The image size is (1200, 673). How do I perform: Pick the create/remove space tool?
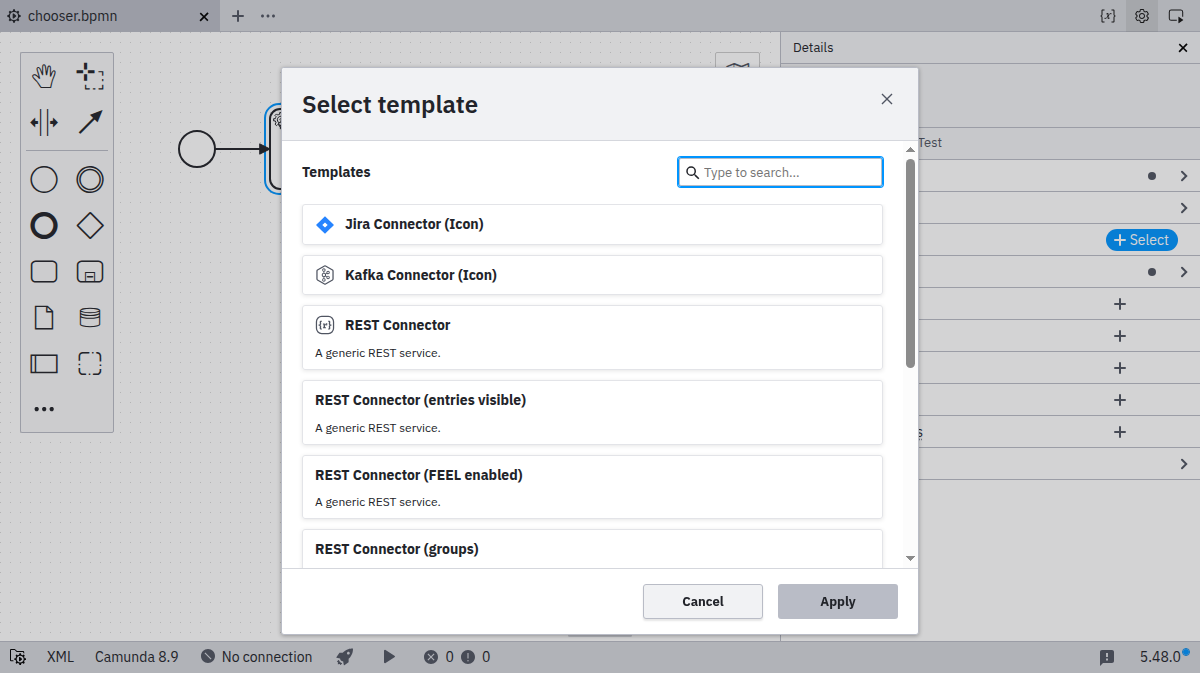tap(44, 122)
